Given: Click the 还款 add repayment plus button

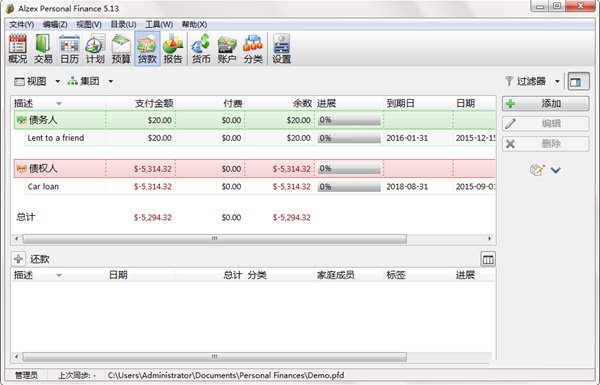Looking at the screenshot, I should click(18, 259).
